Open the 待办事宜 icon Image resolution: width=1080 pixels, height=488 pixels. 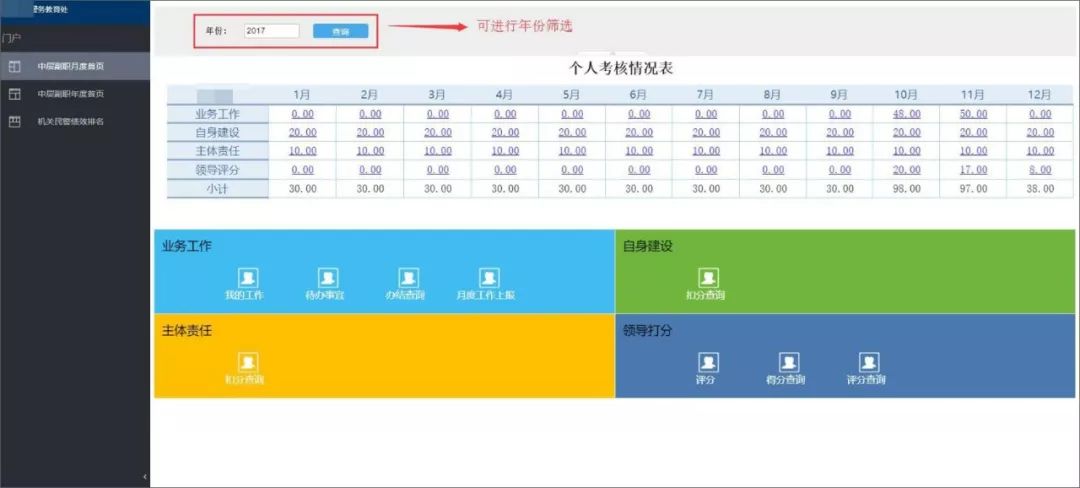pos(327,279)
